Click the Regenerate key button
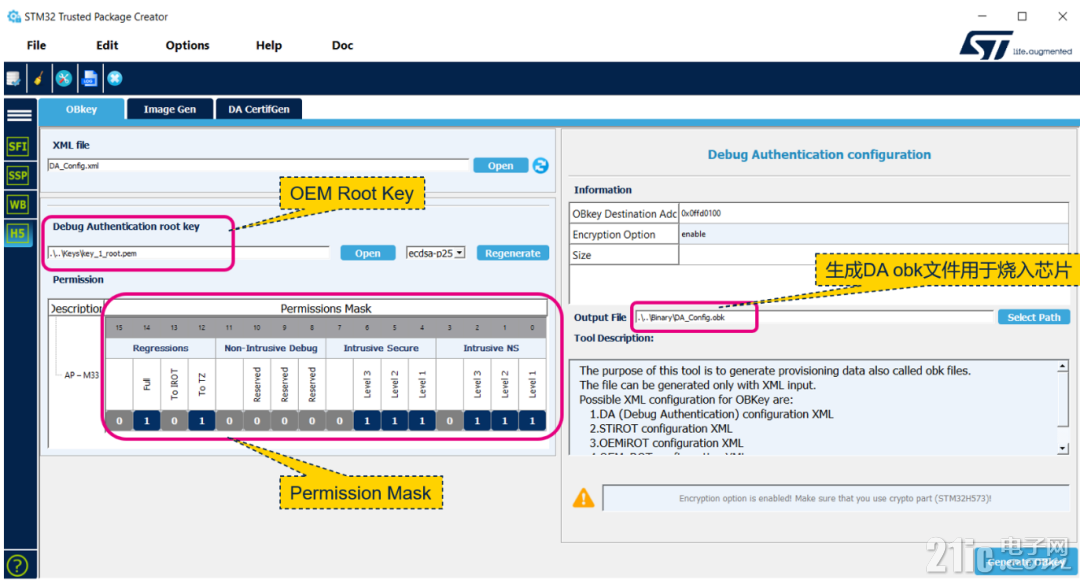The image size is (1080, 580). (512, 253)
